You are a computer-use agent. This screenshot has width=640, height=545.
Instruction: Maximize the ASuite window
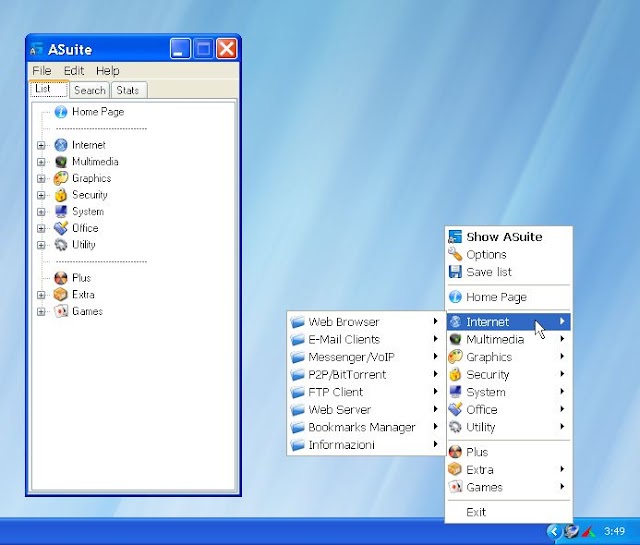click(x=203, y=49)
